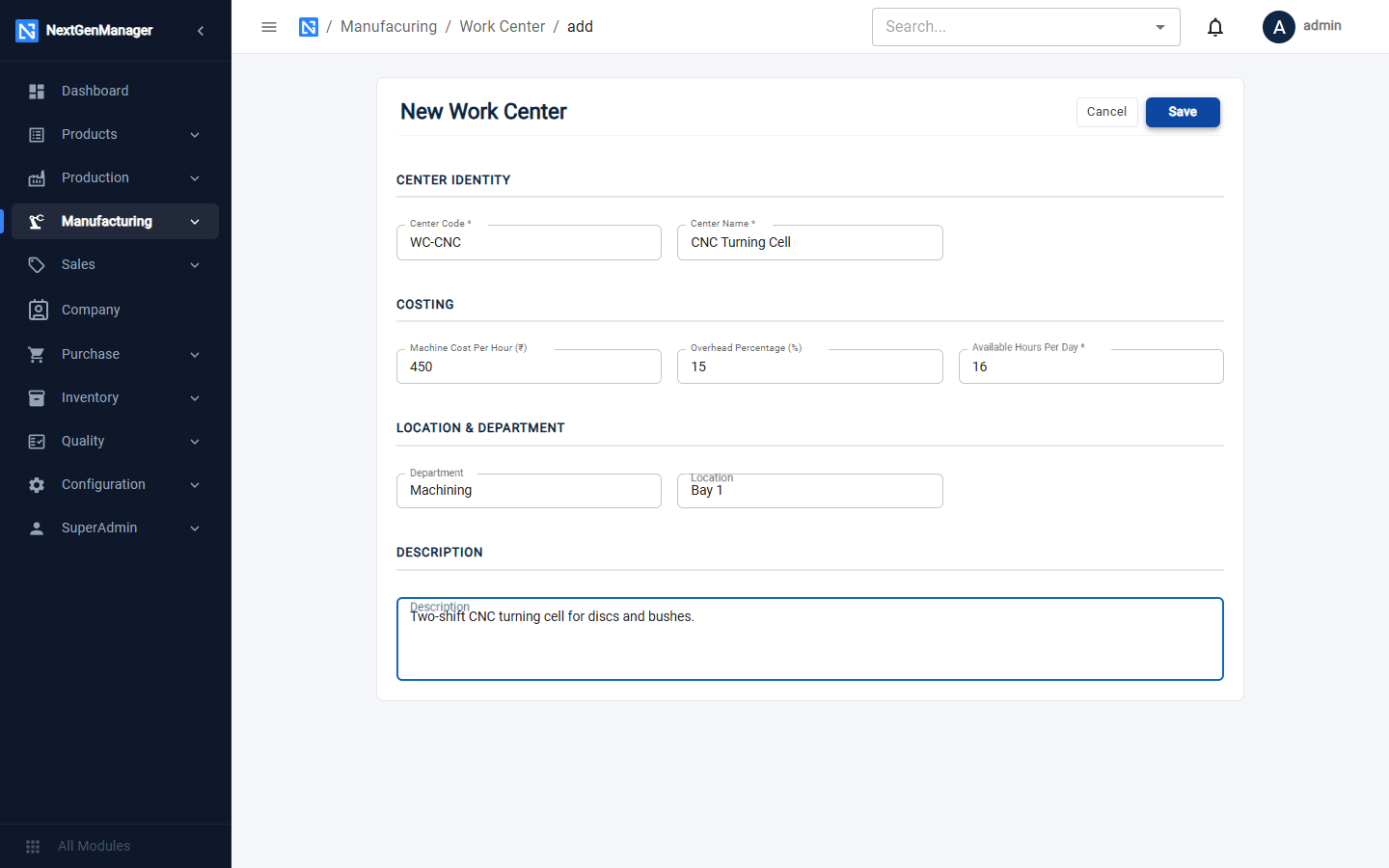Expand the Products submenu chevron
This screenshot has width=1389, height=868.
click(x=195, y=135)
